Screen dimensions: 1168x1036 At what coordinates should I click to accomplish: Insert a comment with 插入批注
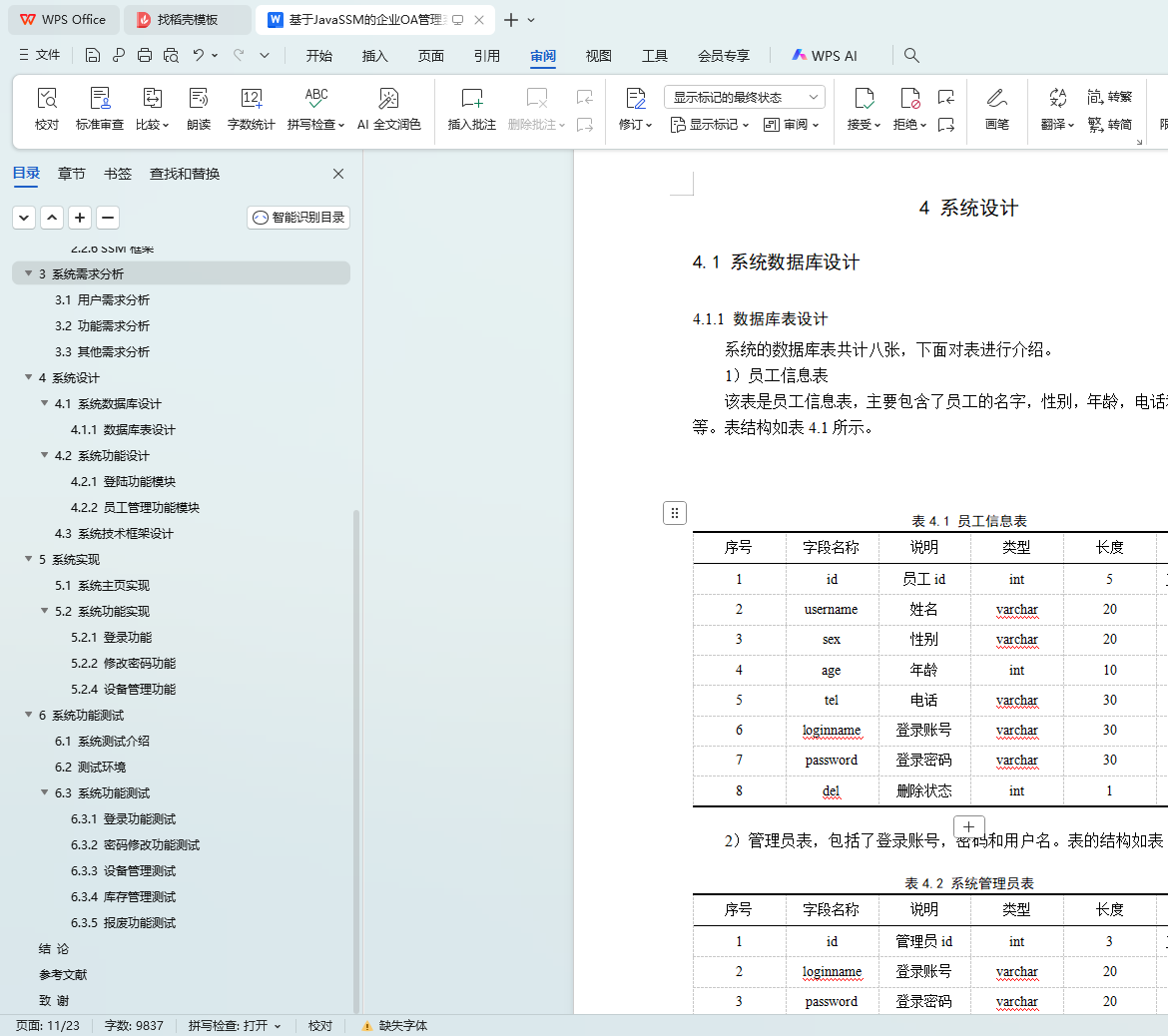(471, 109)
